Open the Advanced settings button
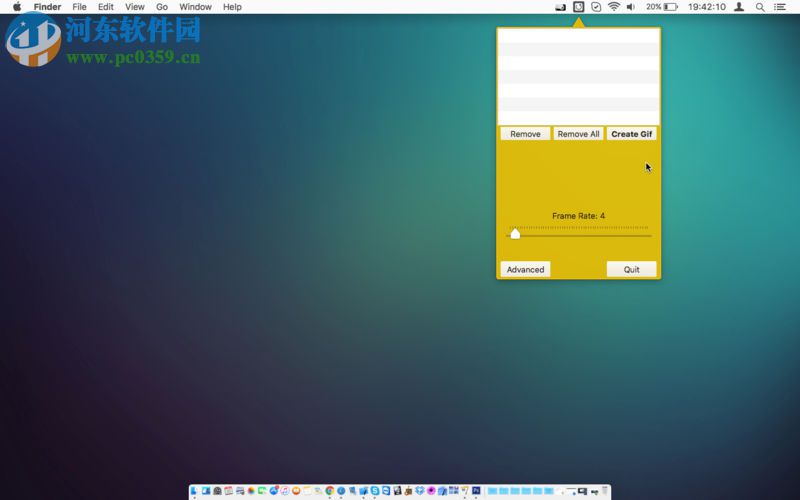 pos(525,269)
